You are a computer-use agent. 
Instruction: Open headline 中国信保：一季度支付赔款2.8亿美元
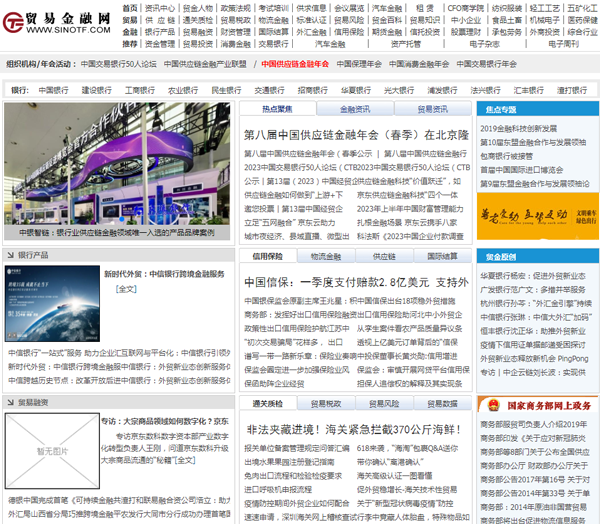click(357, 282)
